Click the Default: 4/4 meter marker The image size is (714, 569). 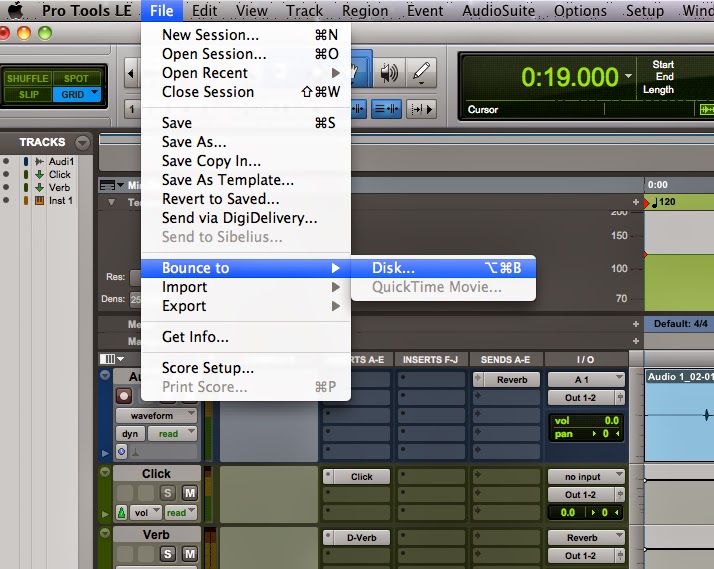click(x=680, y=324)
